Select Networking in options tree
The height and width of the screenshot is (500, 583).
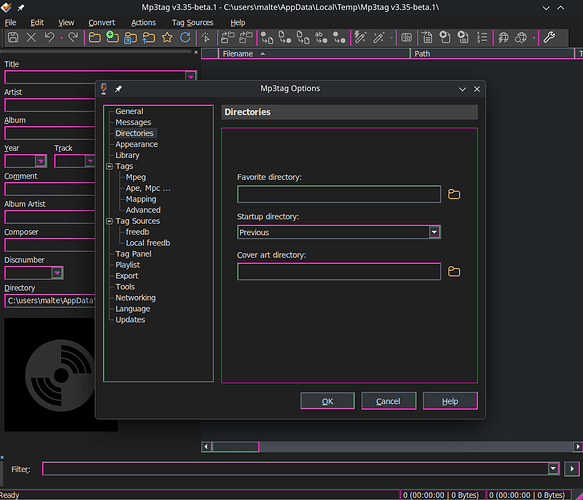coord(135,298)
